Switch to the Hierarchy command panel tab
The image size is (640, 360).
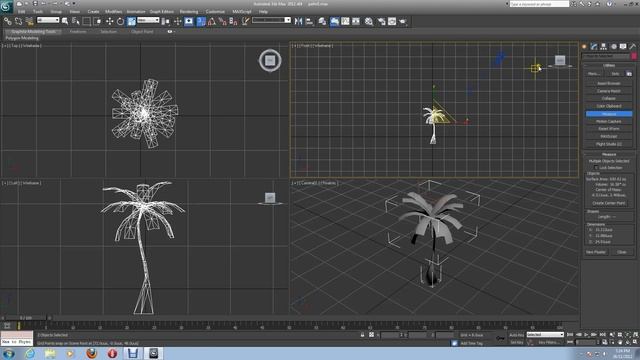point(604,47)
